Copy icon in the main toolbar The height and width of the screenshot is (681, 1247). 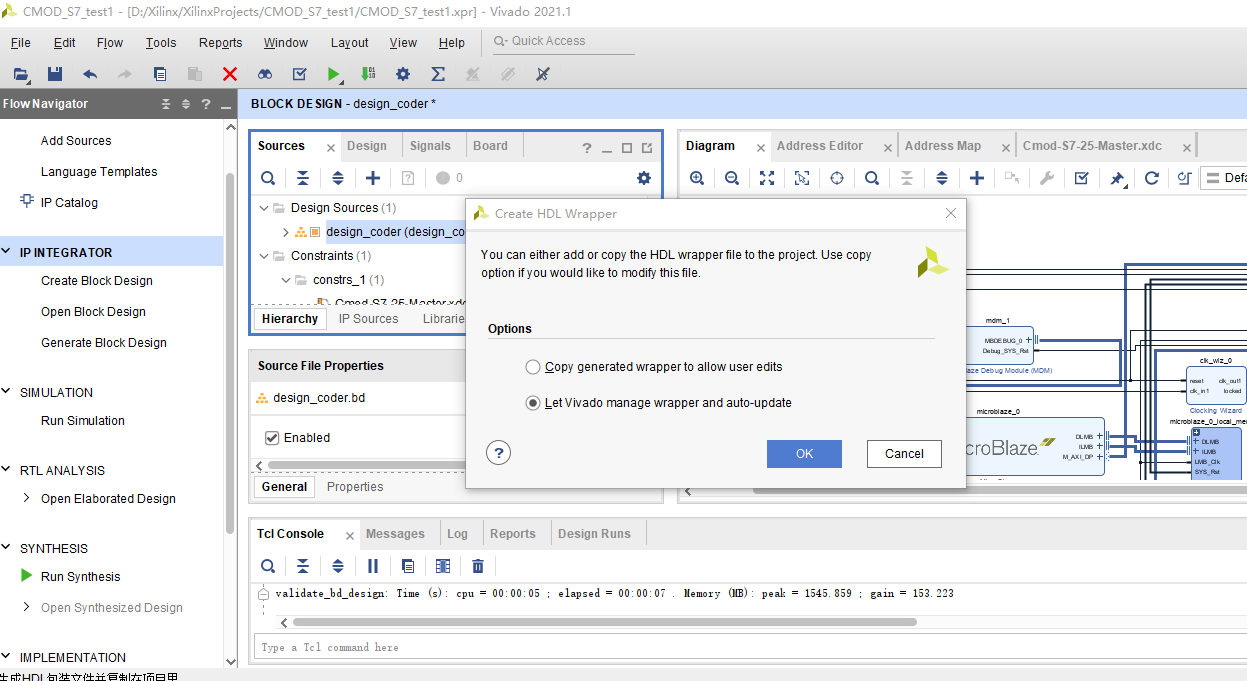click(160, 74)
